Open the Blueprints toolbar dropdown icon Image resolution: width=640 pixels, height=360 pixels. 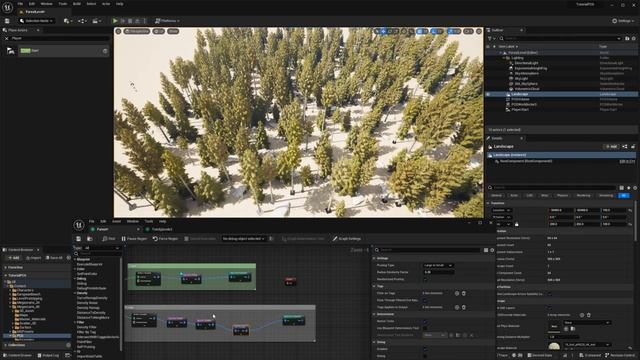[82, 20]
